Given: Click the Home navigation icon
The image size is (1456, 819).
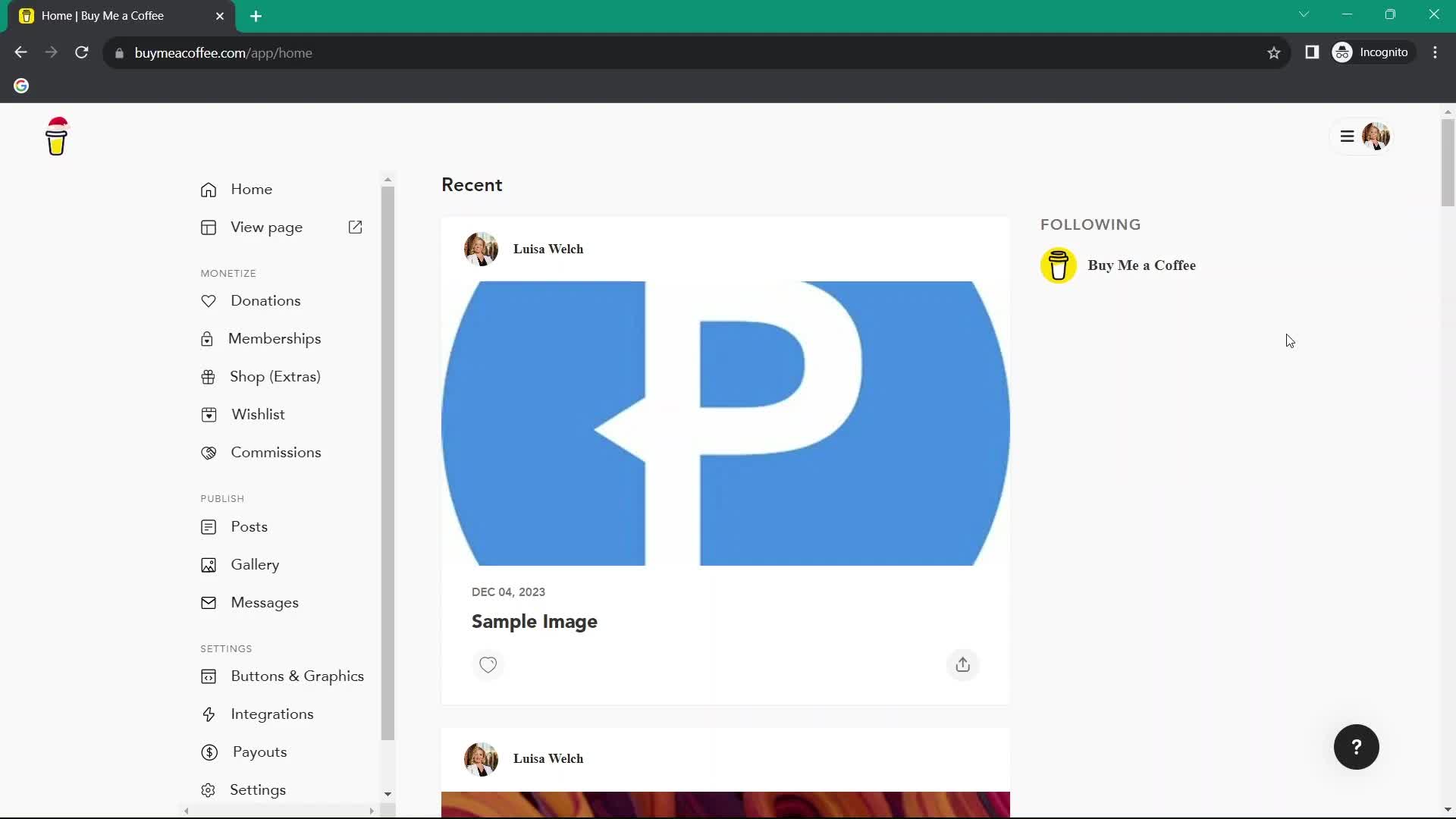Looking at the screenshot, I should click(209, 189).
